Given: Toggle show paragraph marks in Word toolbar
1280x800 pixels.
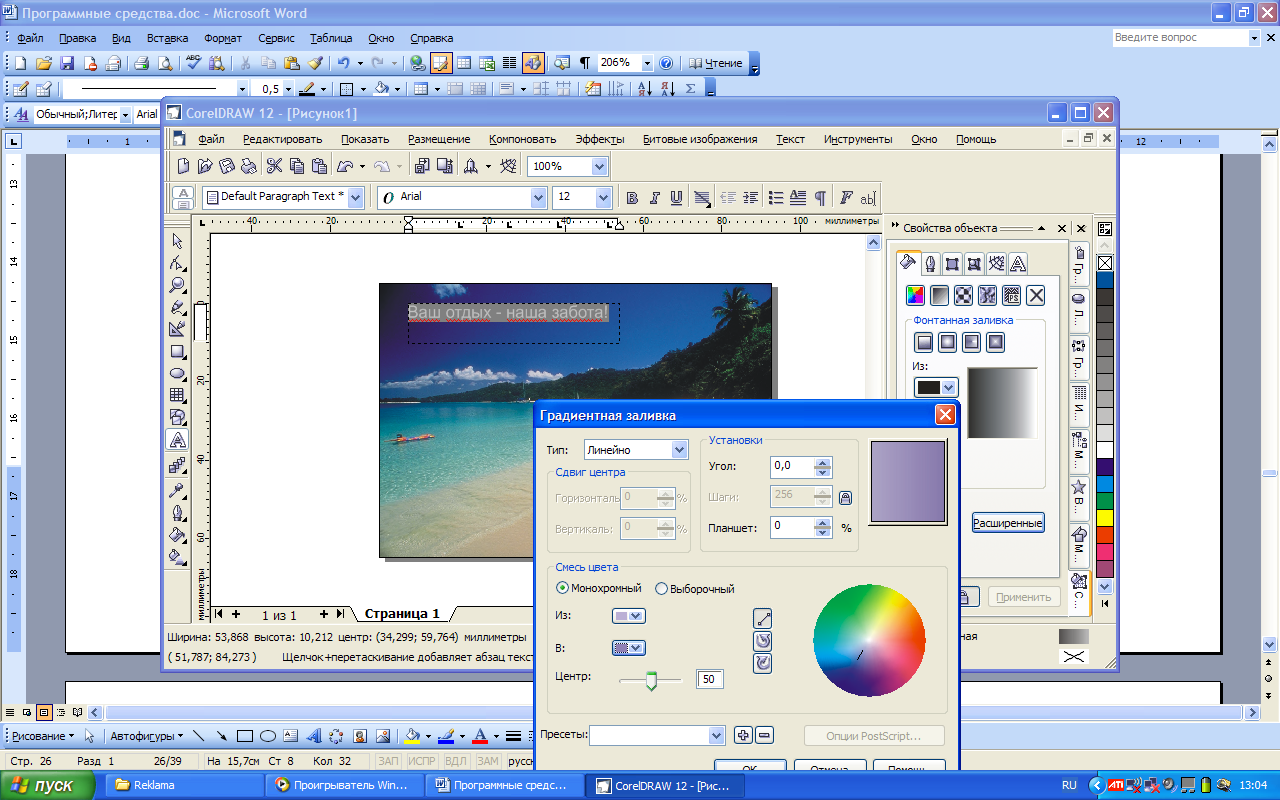Looking at the screenshot, I should 585,63.
